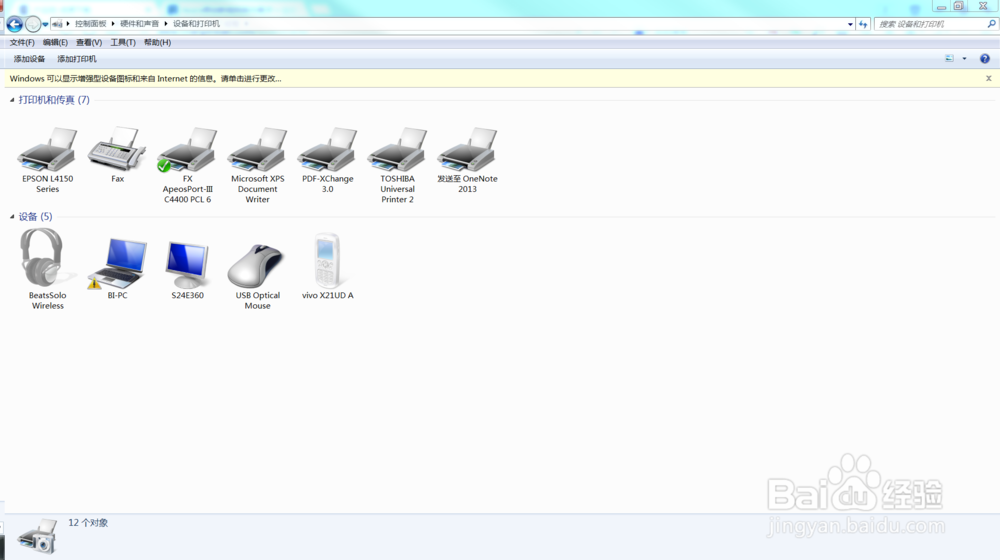Image resolution: width=1000 pixels, height=560 pixels.
Task: Open the Help question mark icon
Action: click(x=985, y=59)
